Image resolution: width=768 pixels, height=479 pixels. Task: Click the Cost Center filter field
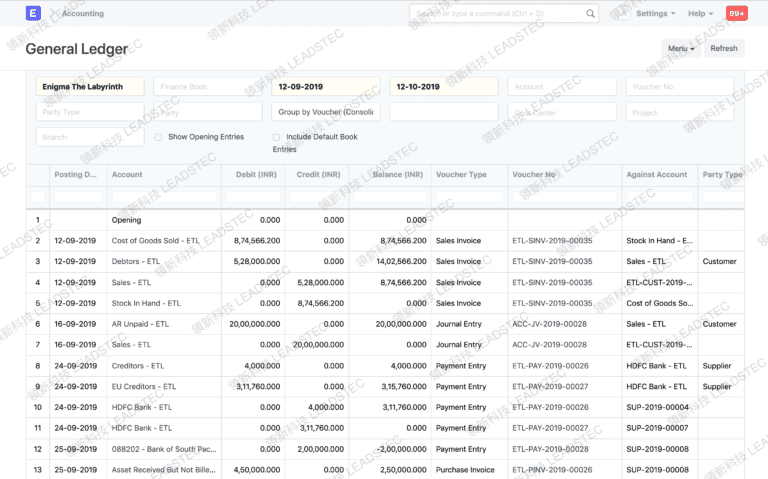562,112
